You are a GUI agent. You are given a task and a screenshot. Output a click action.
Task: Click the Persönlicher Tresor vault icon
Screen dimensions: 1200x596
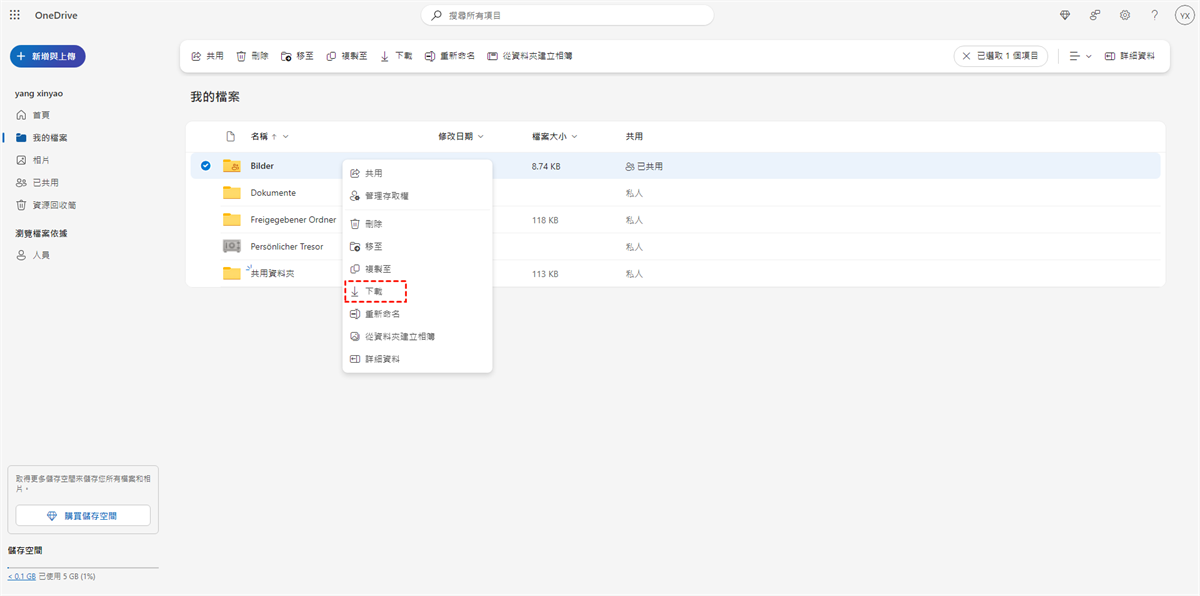pos(232,246)
